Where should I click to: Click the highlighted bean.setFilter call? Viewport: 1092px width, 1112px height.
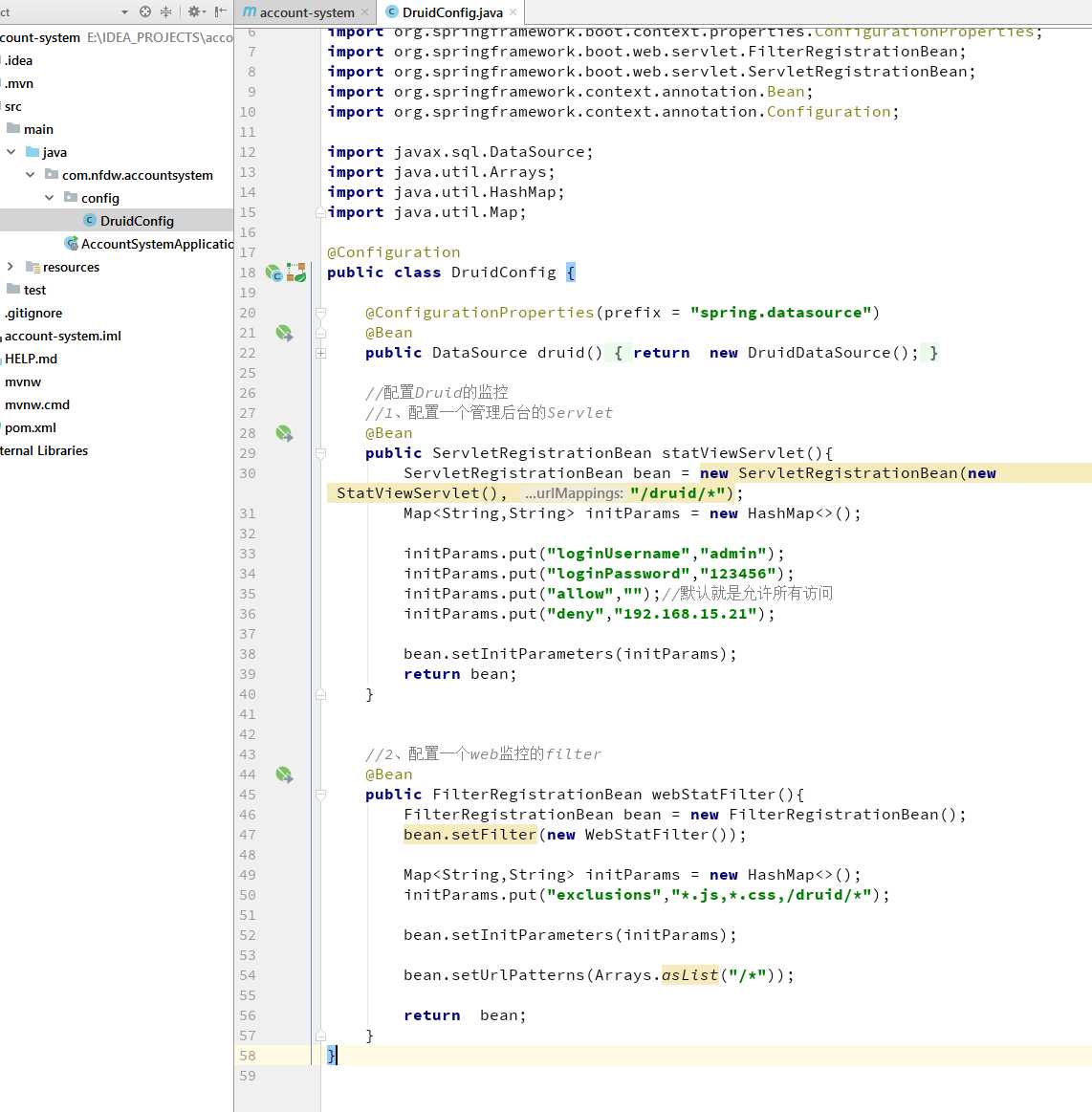[470, 835]
